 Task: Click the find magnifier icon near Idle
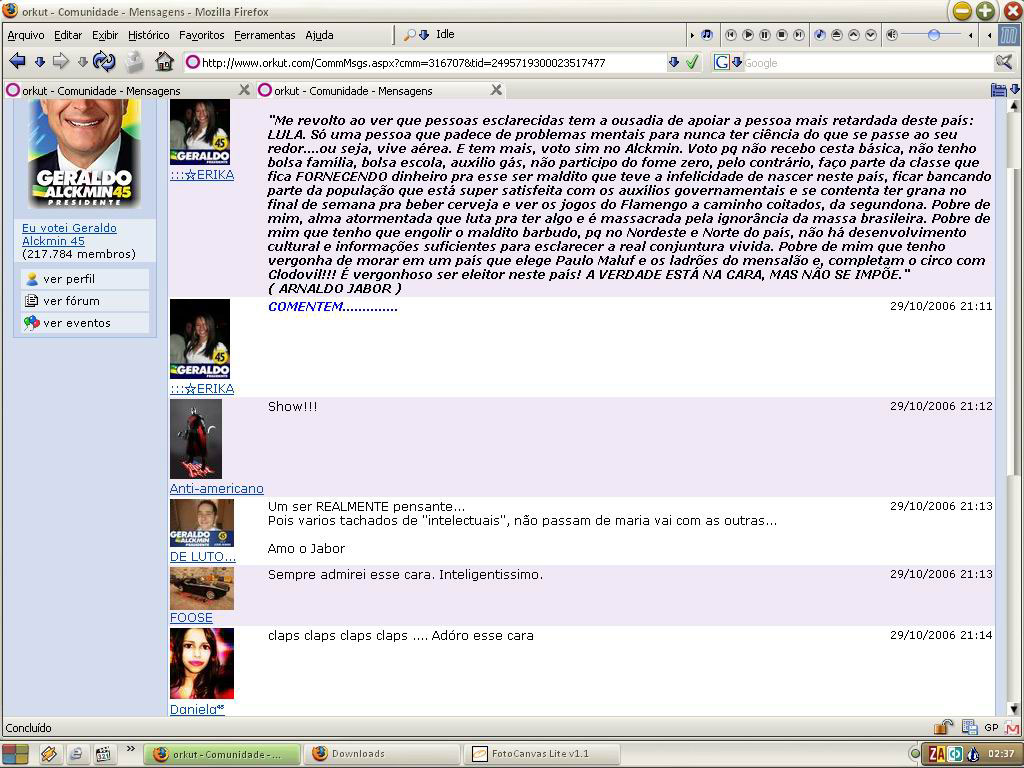point(409,35)
